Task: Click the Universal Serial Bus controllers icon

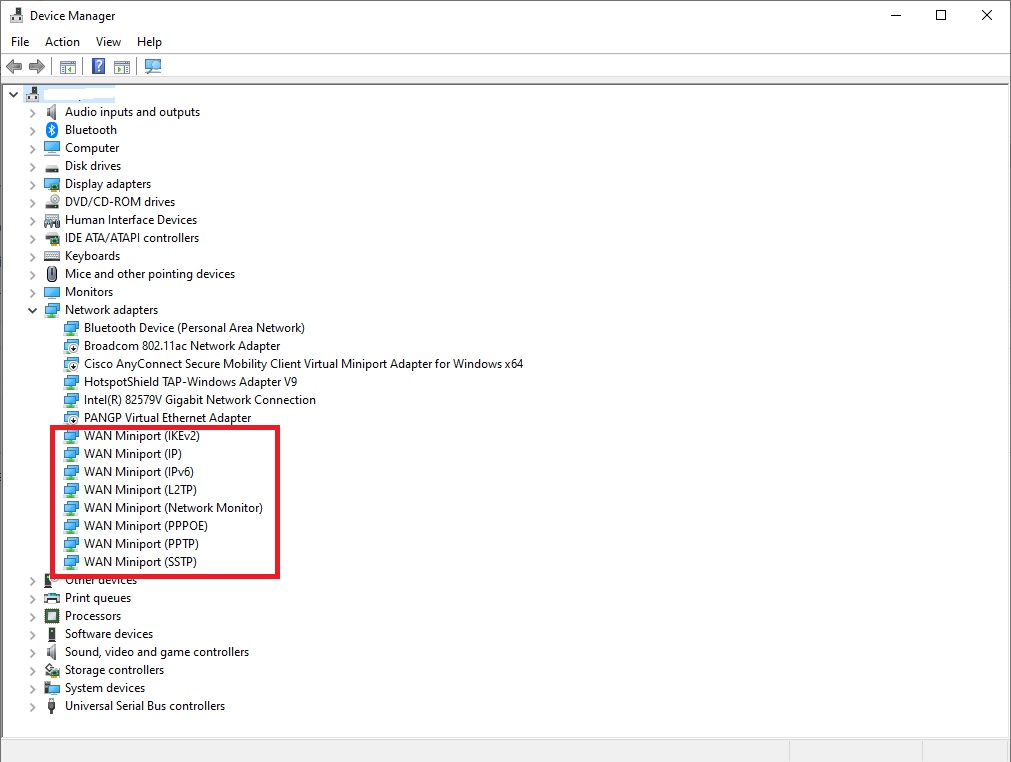Action: (x=52, y=706)
